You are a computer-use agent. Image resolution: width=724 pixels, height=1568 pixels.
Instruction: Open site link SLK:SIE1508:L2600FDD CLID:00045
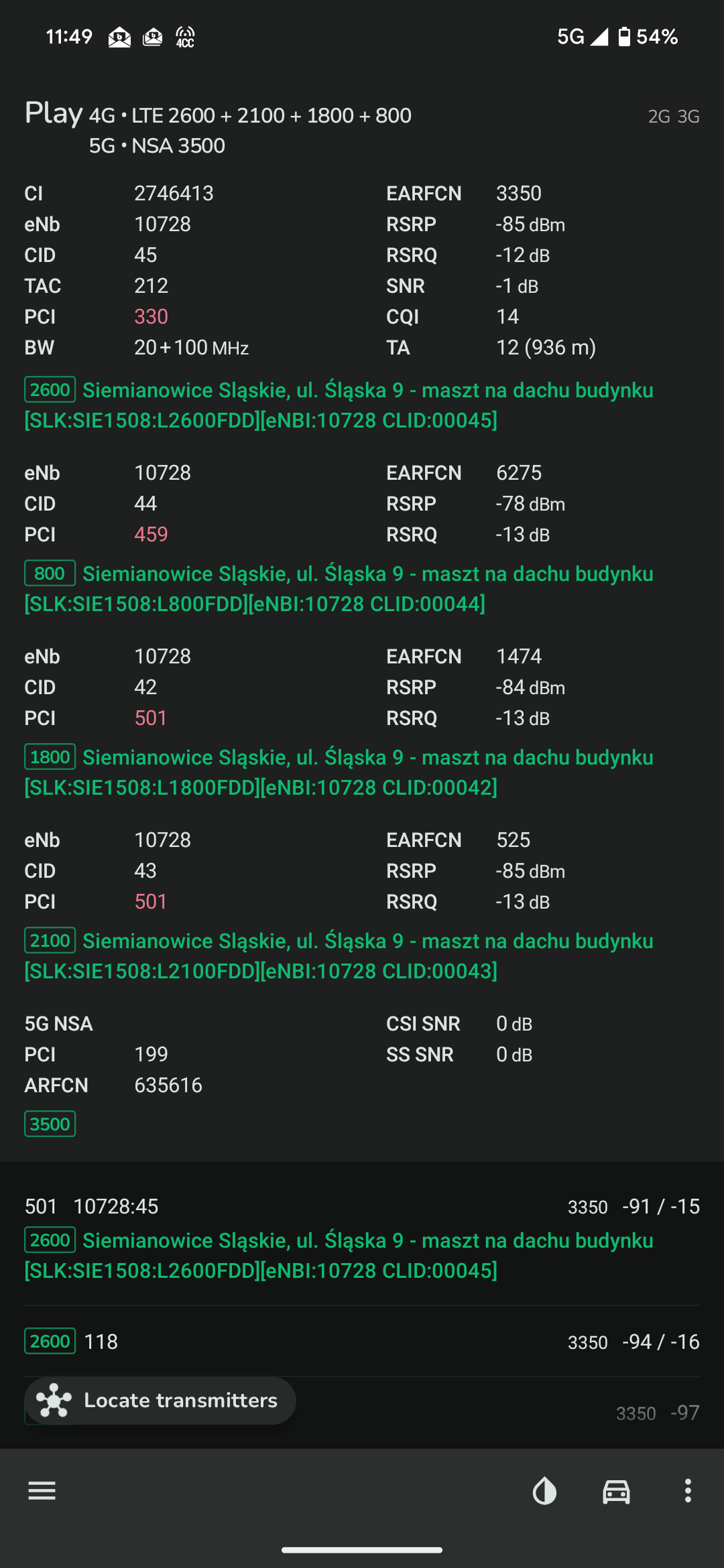[261, 421]
